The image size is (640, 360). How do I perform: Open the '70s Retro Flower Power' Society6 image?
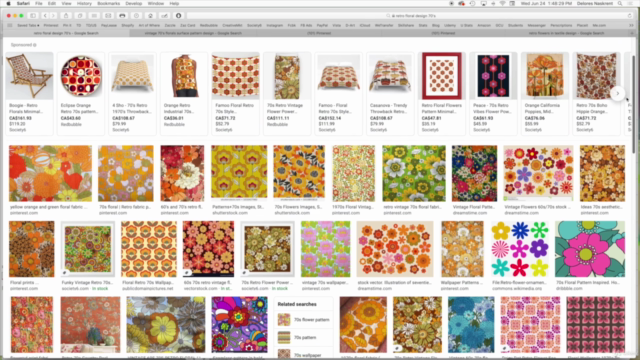click(267, 249)
